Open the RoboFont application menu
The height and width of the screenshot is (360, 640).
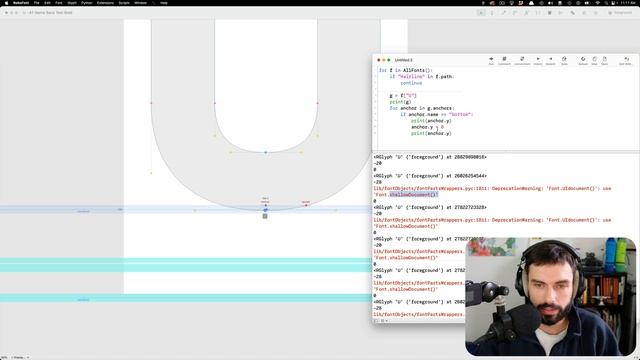point(21,3)
